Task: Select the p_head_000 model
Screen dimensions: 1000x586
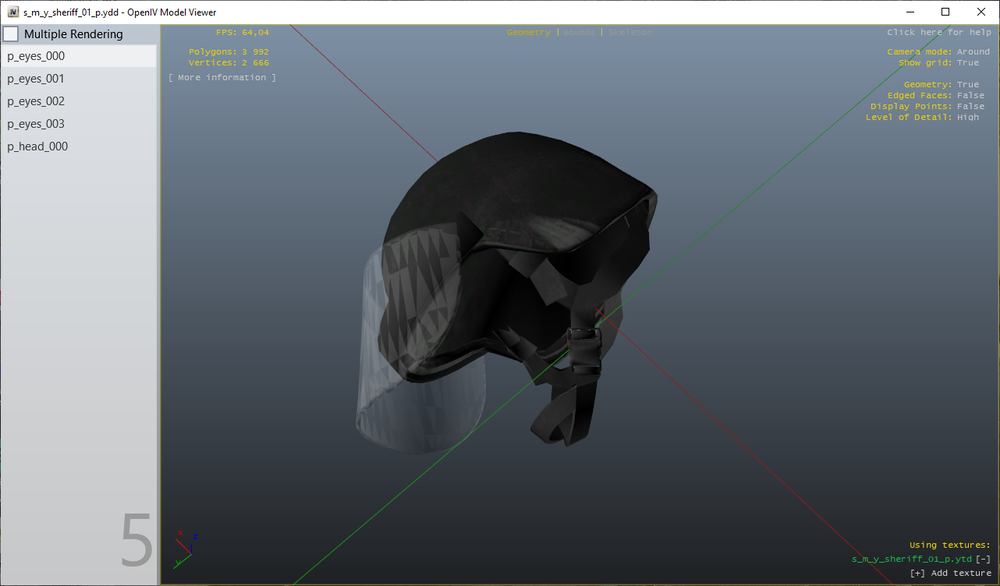Action: tap(37, 147)
